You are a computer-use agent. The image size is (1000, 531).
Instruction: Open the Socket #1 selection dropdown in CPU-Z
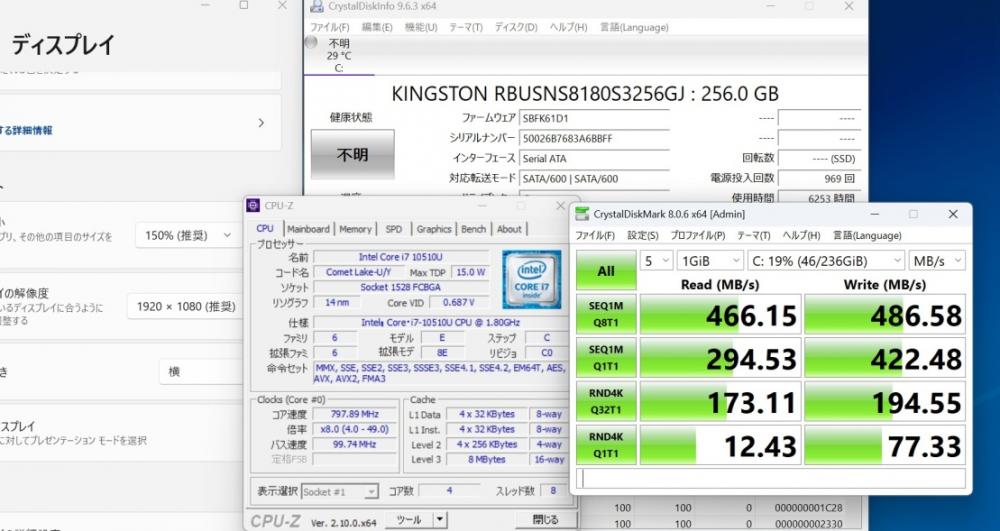340,492
